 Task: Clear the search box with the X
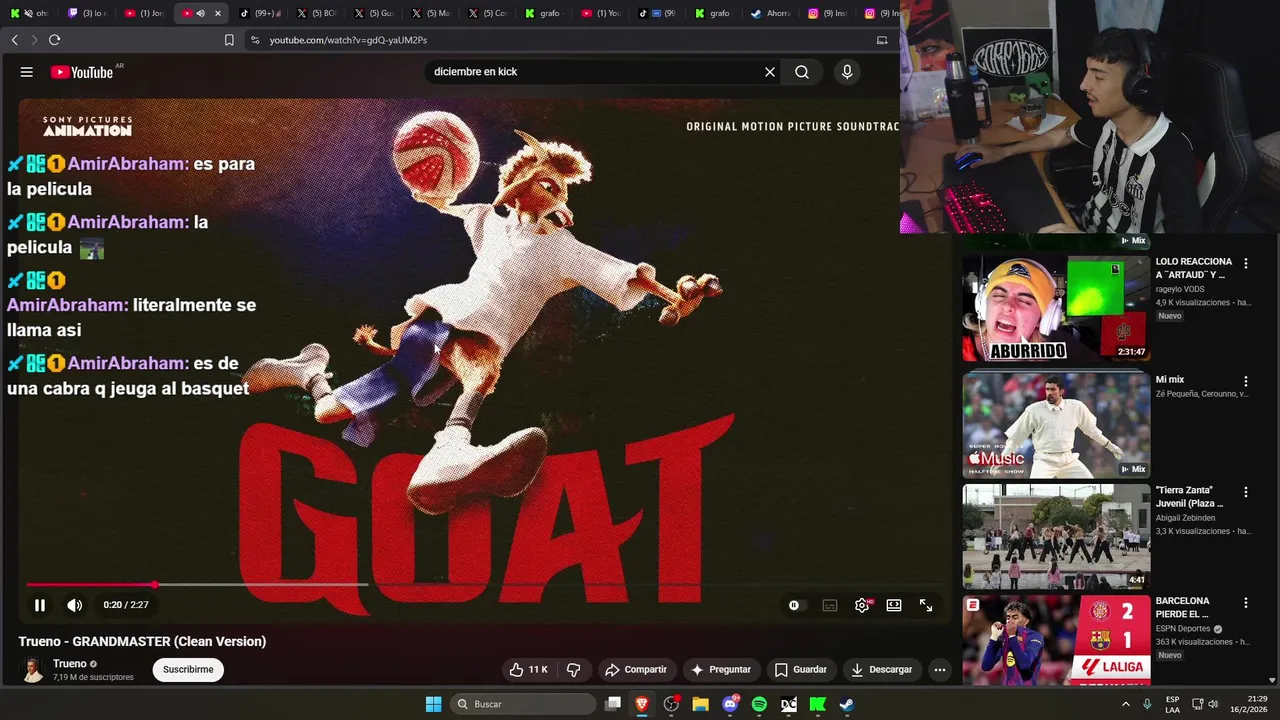pos(770,72)
